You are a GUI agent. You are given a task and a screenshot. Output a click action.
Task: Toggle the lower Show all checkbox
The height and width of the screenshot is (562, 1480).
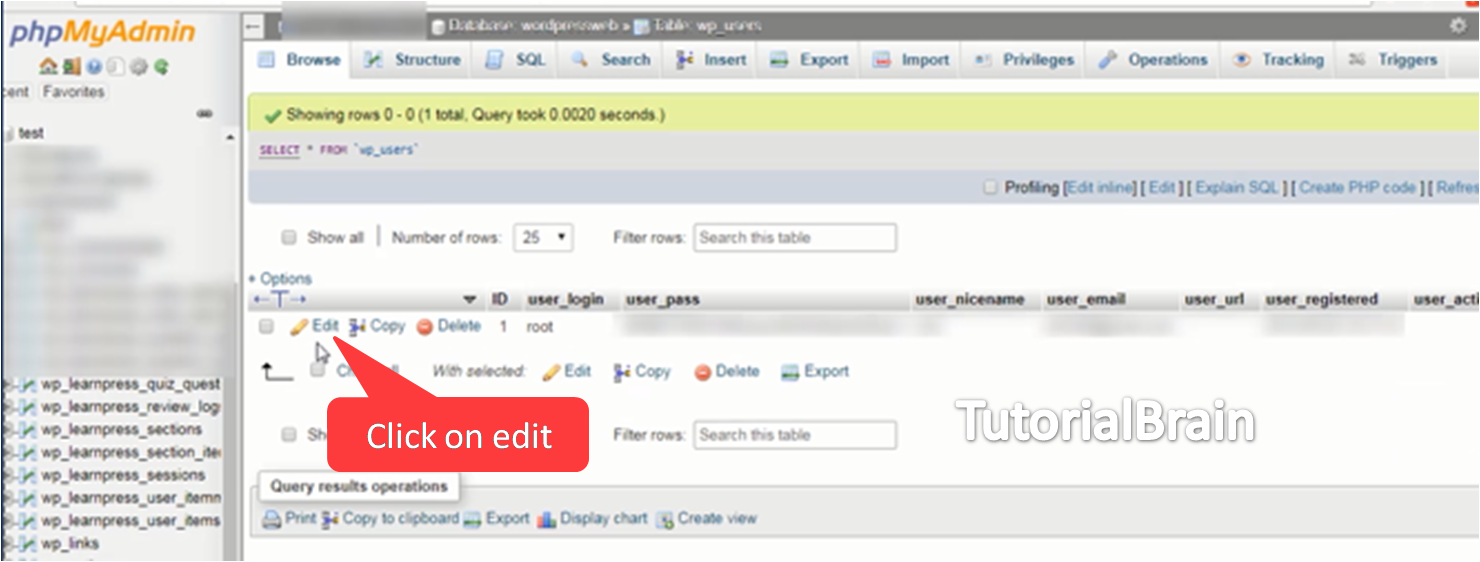click(x=289, y=435)
